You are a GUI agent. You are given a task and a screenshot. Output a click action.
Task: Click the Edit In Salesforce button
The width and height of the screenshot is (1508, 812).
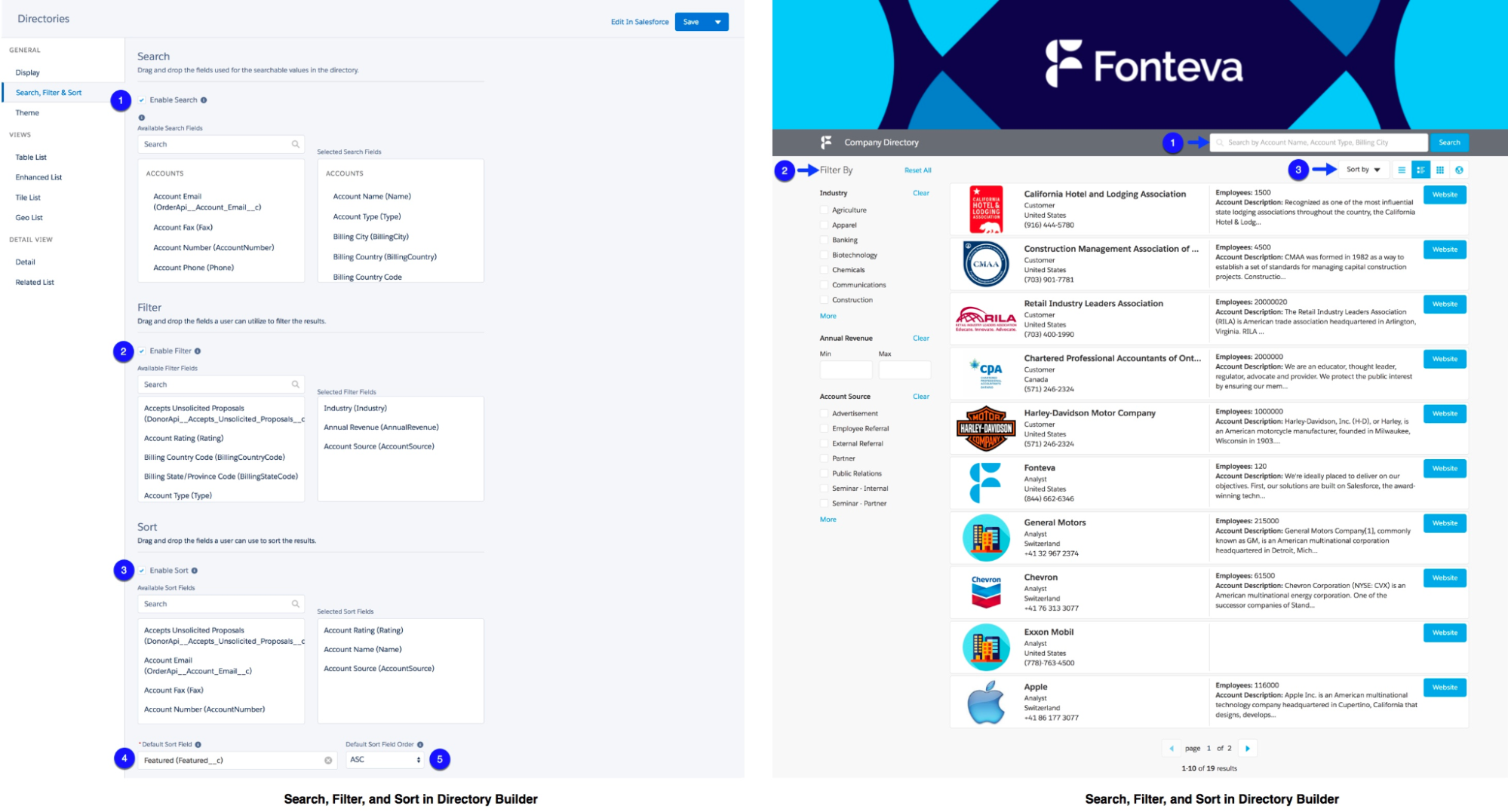coord(638,22)
